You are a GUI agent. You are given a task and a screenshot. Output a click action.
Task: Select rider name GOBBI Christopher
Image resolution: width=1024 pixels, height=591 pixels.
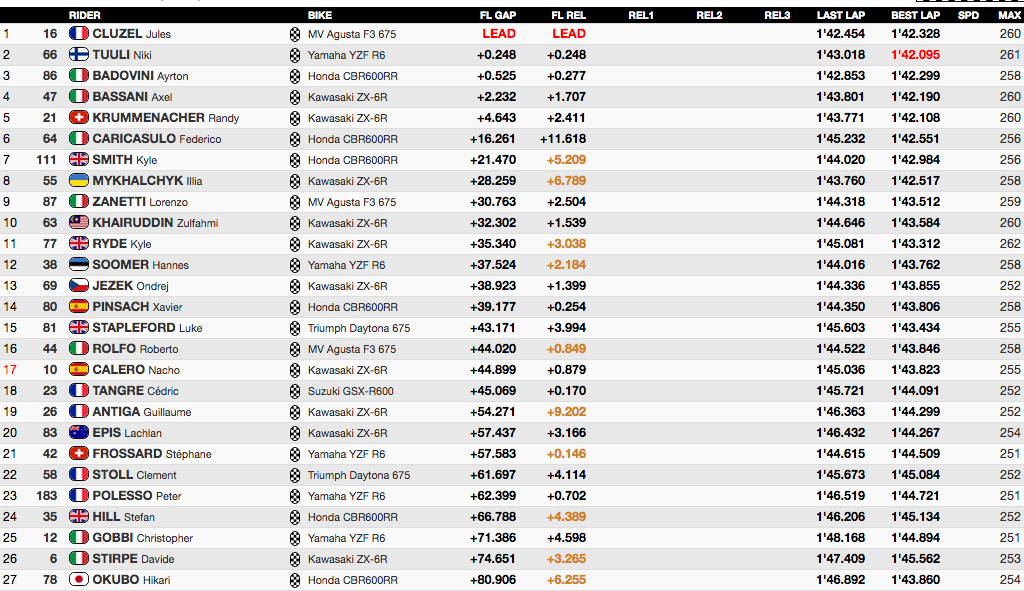143,537
